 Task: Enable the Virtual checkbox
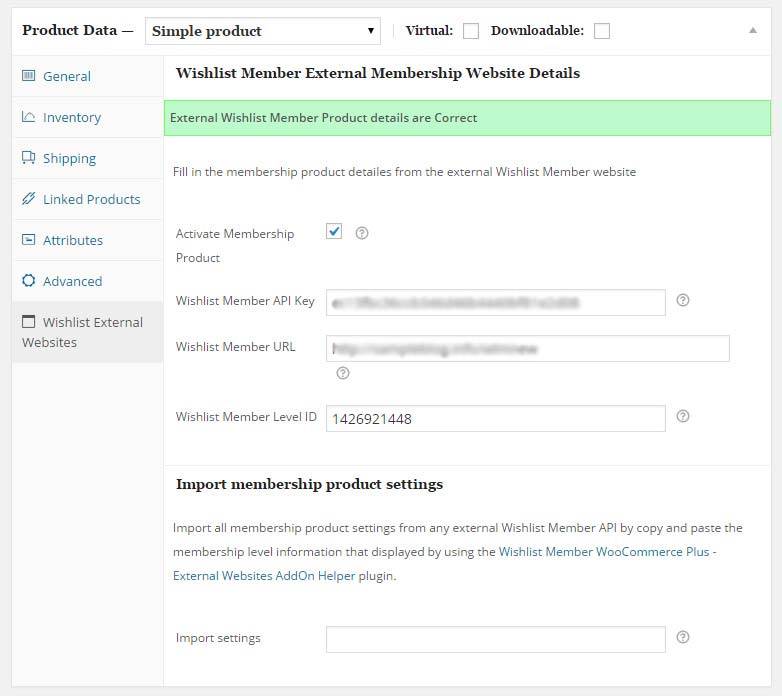(x=471, y=31)
